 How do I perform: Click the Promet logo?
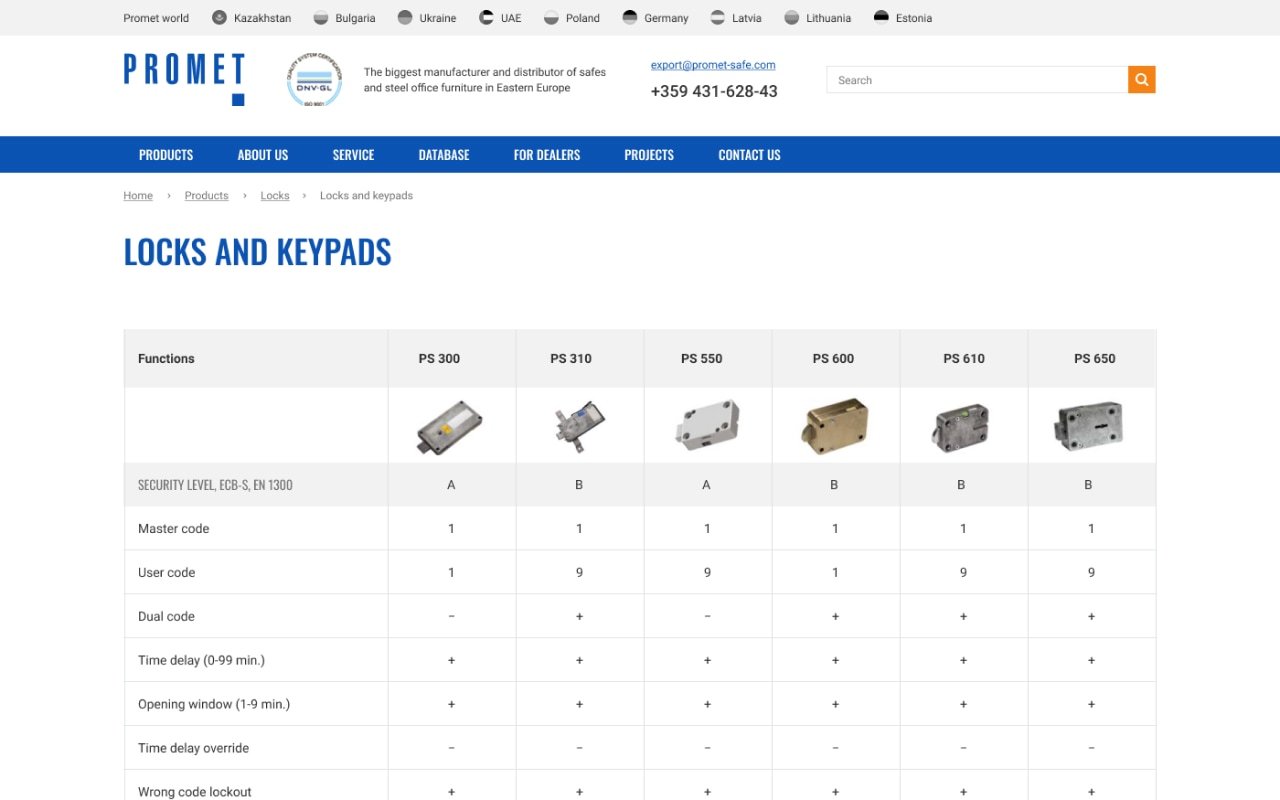pos(184,80)
